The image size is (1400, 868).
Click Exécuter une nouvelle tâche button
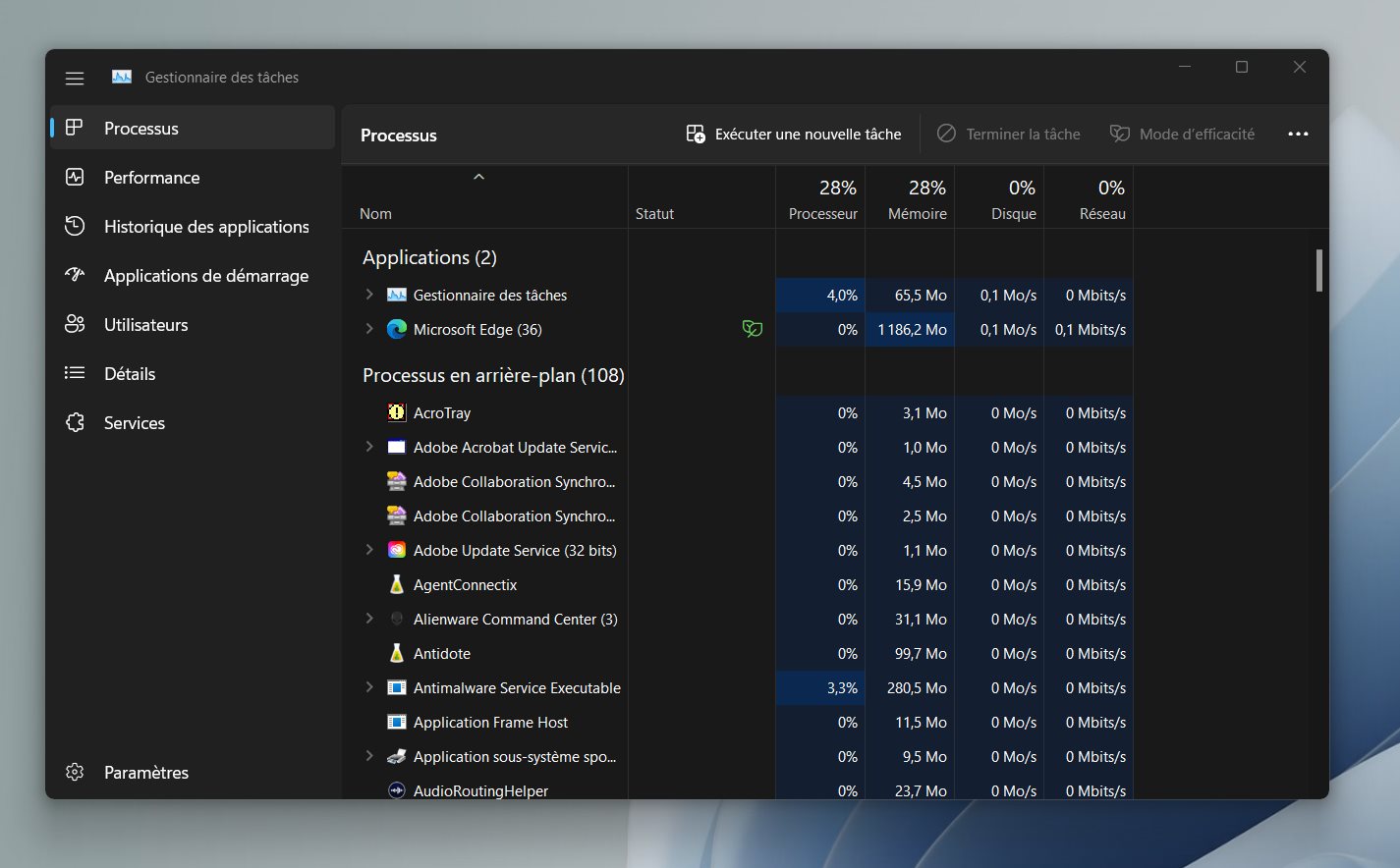click(793, 134)
